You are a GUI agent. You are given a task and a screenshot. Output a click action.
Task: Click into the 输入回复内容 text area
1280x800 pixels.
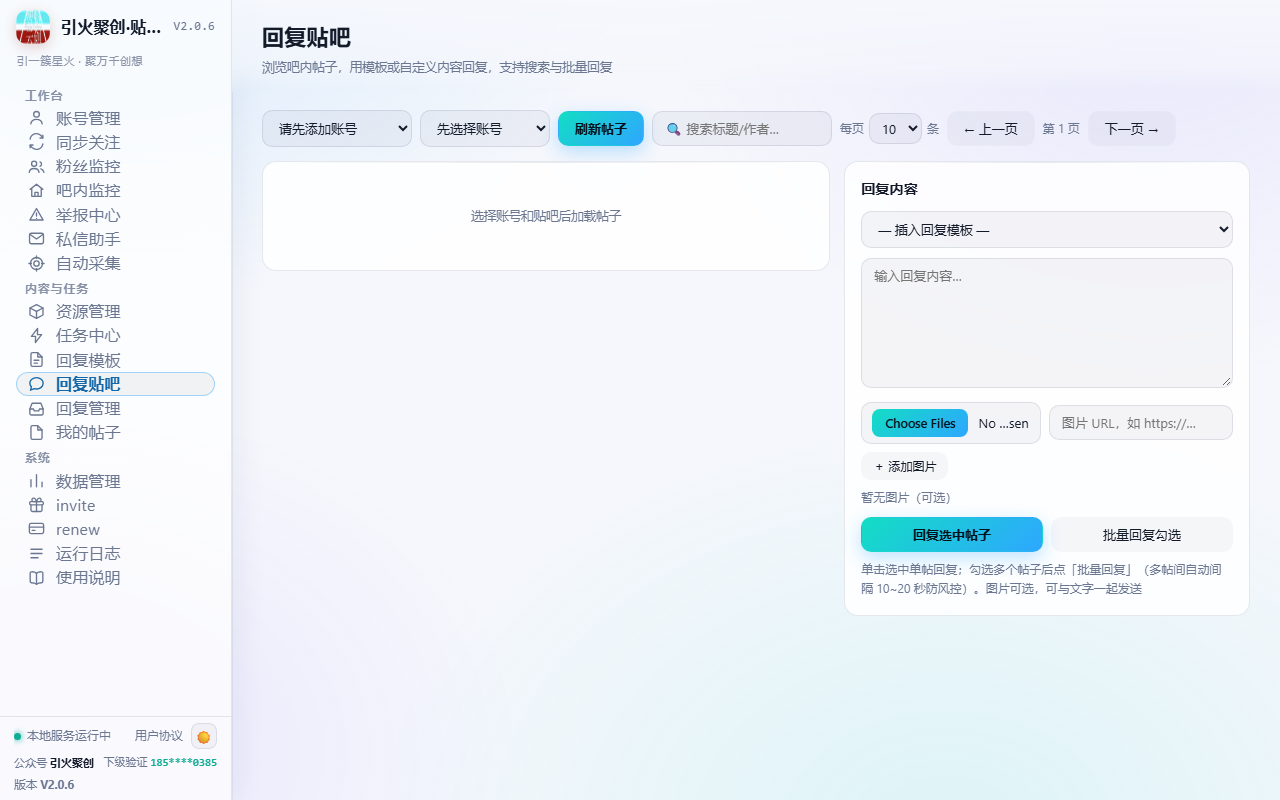coord(1047,323)
